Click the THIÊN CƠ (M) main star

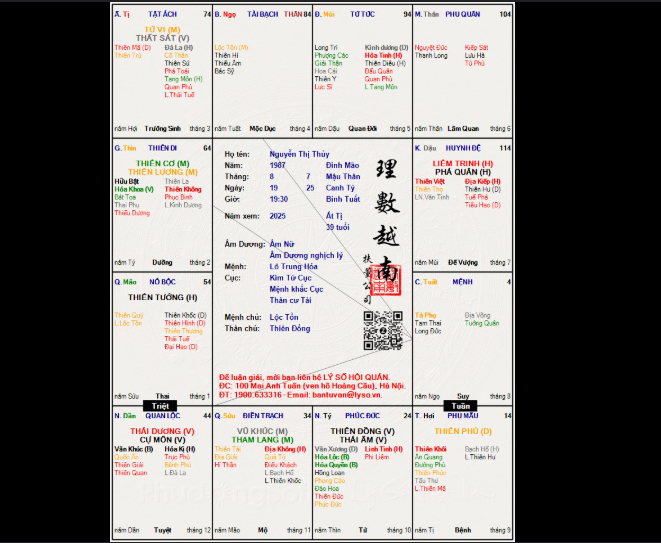pos(162,164)
